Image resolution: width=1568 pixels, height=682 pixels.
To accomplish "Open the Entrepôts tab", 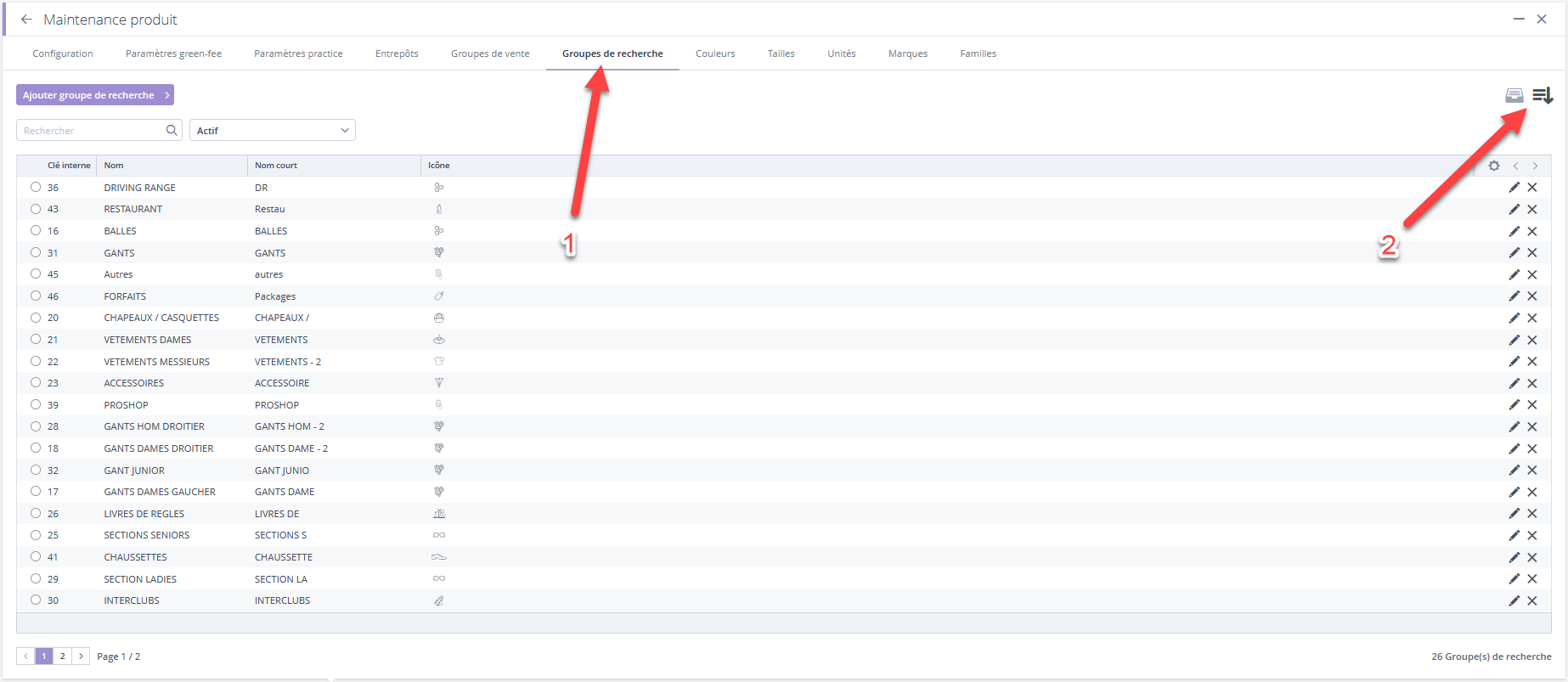I will (397, 54).
